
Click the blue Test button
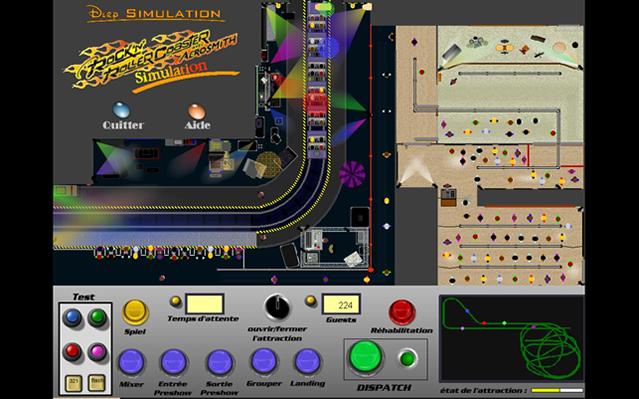click(x=72, y=317)
